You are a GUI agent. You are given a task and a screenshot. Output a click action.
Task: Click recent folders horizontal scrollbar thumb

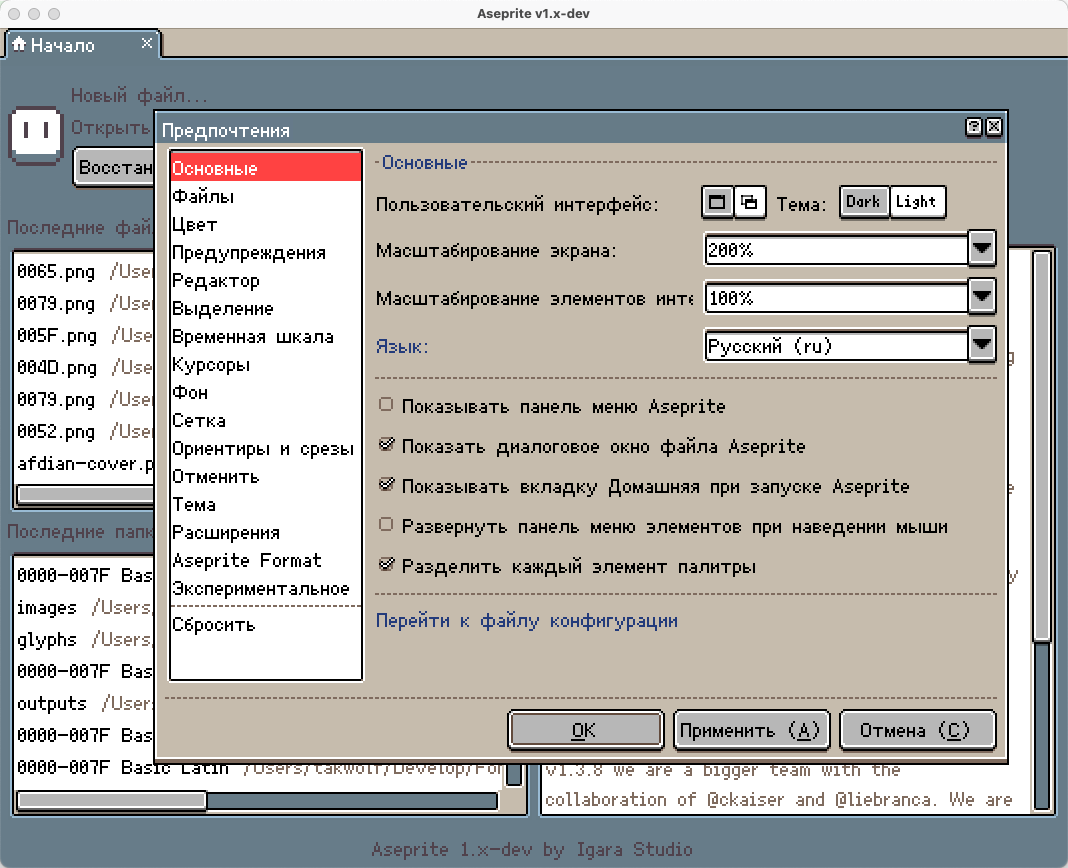tap(112, 800)
